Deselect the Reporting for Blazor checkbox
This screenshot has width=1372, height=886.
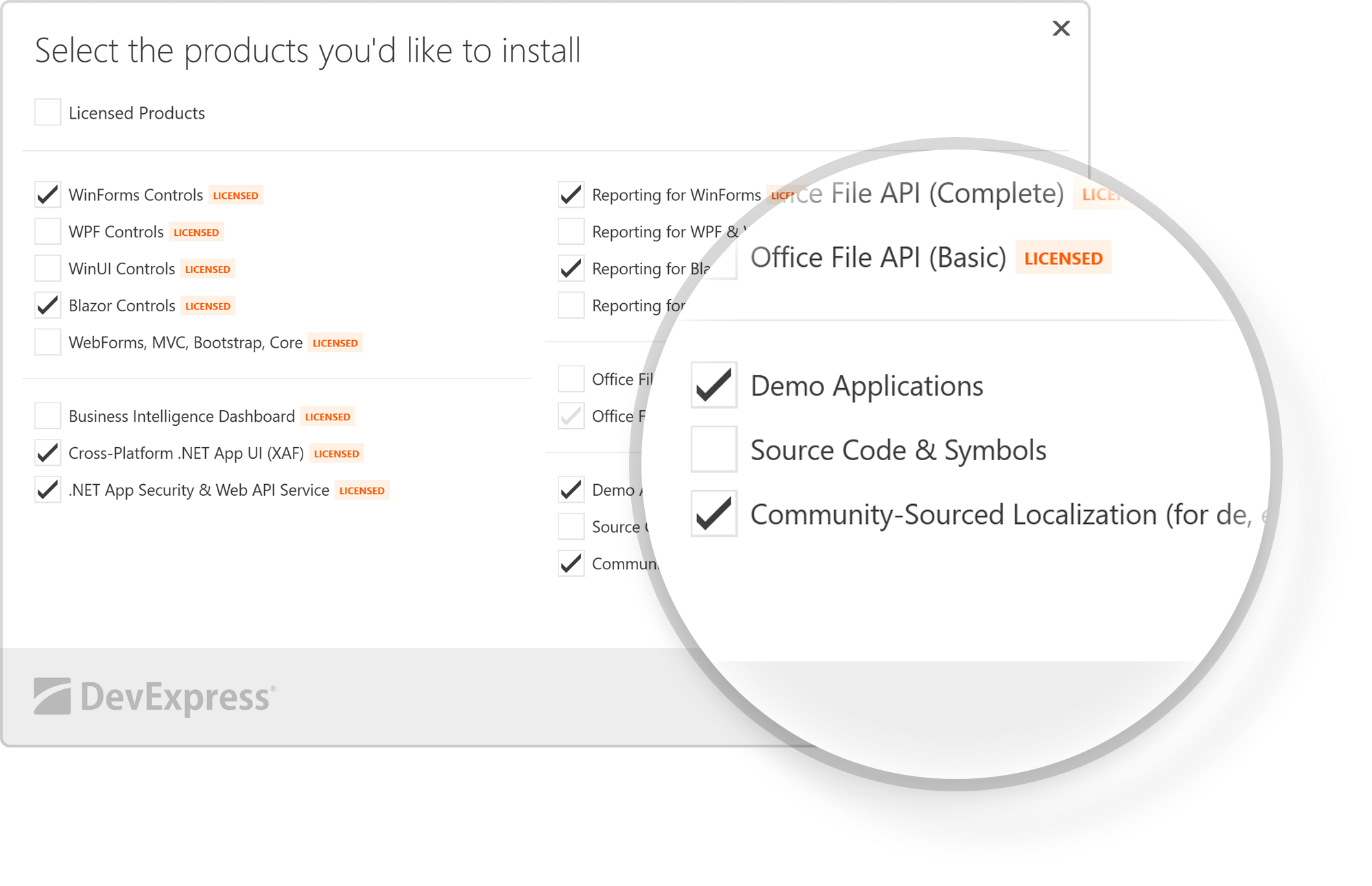pyautogui.click(x=570, y=268)
